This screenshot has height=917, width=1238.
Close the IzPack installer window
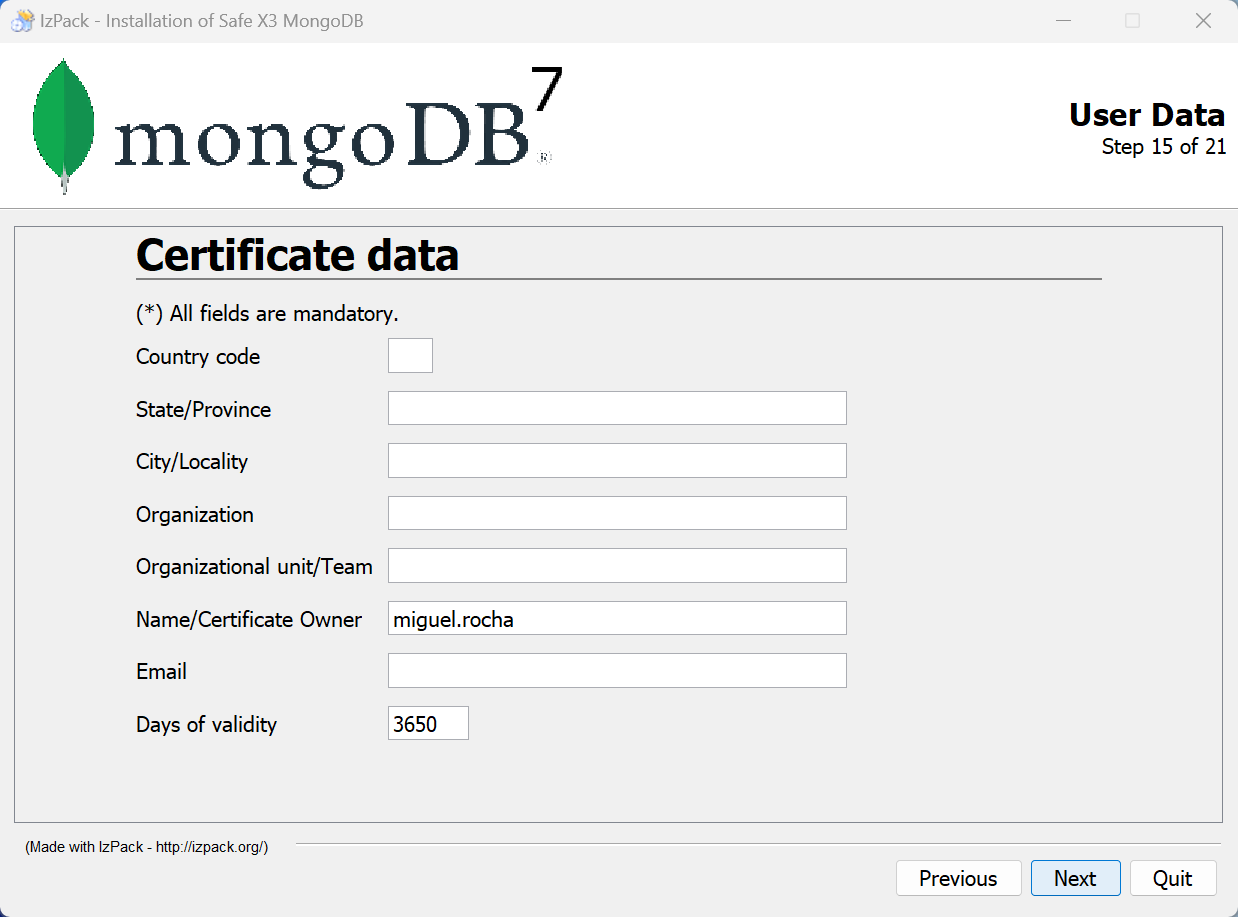1203,21
